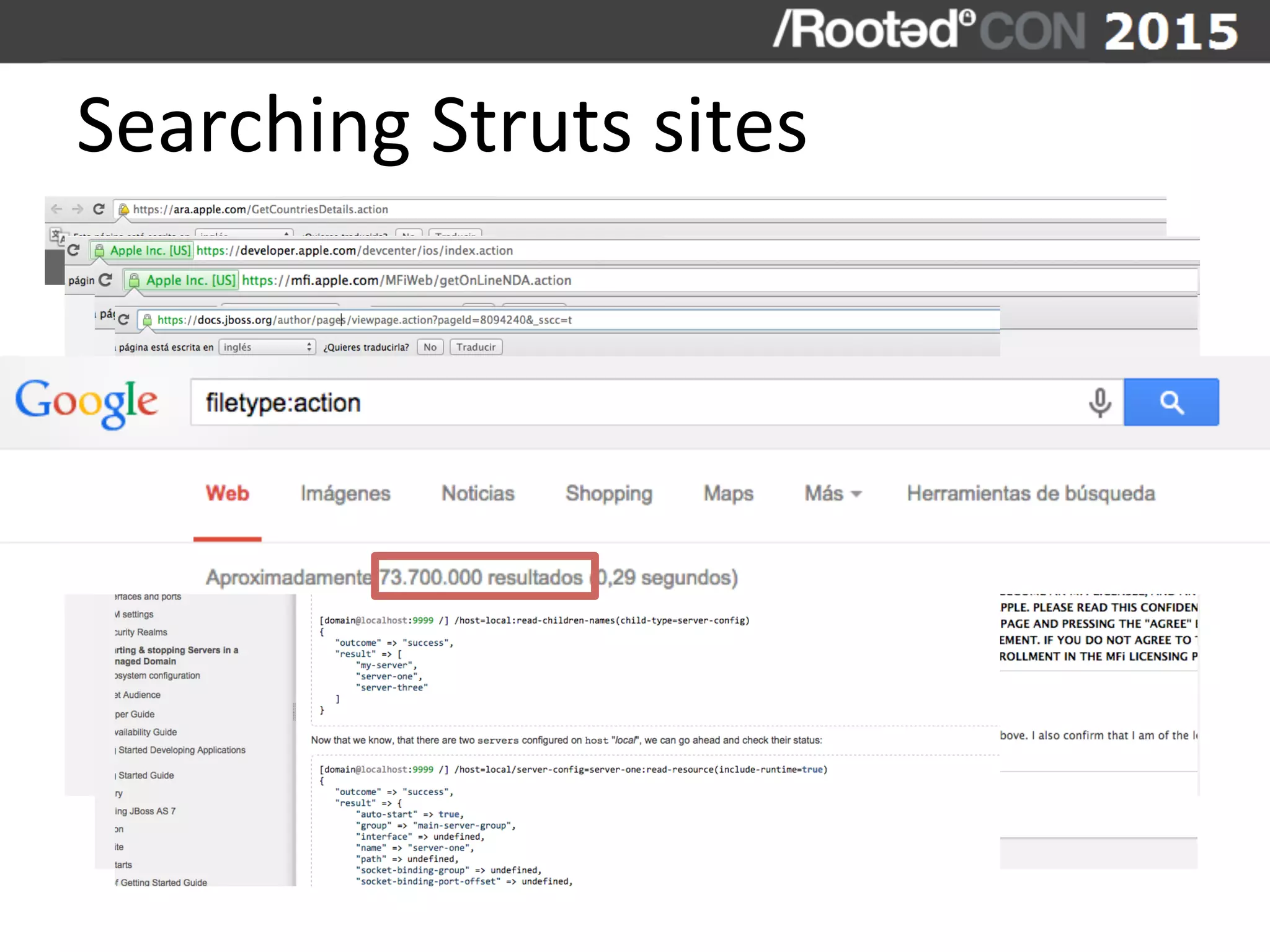
Task: Click the back arrow in ara.apple.com browser
Action: [56, 209]
